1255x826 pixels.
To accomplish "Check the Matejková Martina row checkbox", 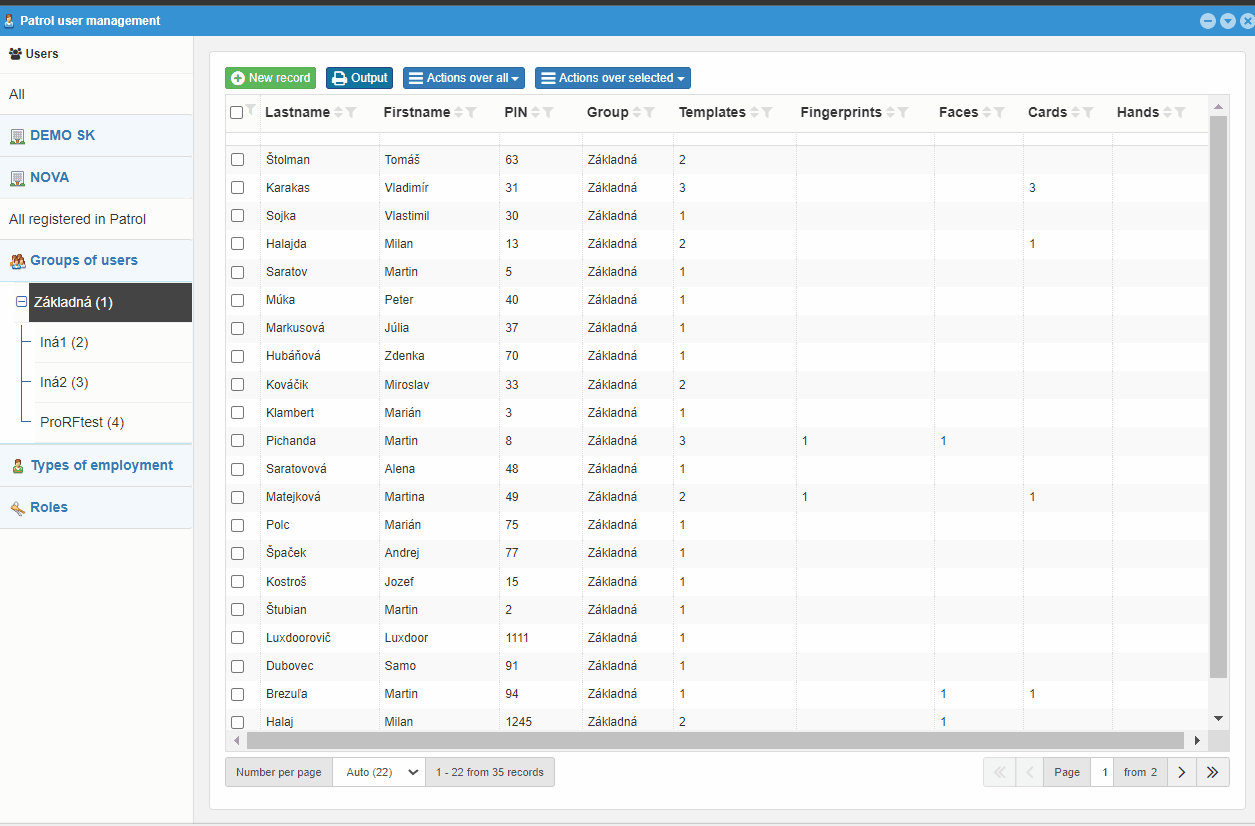I will pos(238,496).
